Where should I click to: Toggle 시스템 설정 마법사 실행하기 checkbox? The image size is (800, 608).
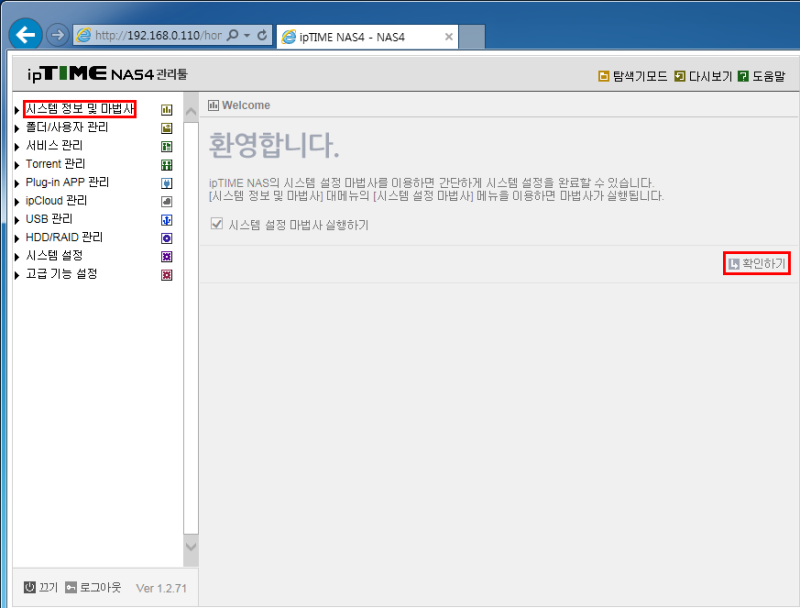click(x=217, y=224)
